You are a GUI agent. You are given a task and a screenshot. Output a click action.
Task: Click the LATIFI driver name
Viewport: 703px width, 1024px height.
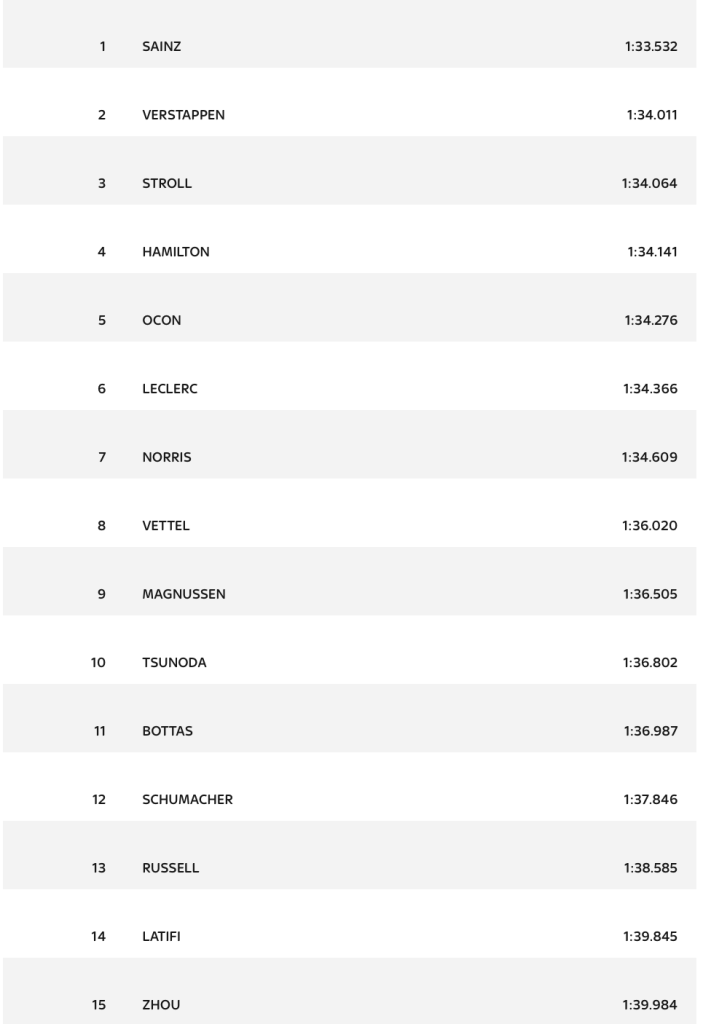click(x=161, y=936)
